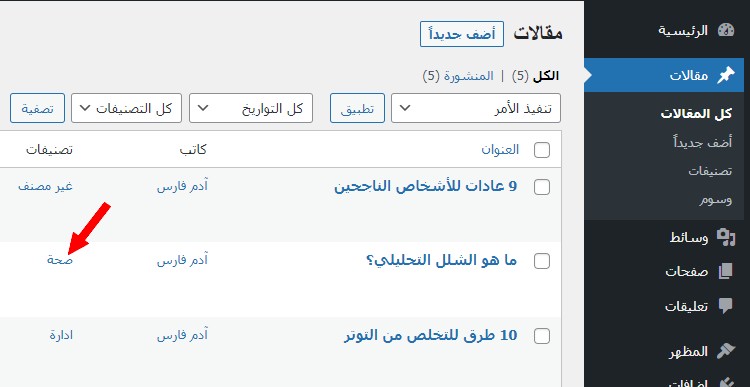Screen dimensions: 750x387
Task: Go to وسوم tags submenu item
Action: point(716,200)
